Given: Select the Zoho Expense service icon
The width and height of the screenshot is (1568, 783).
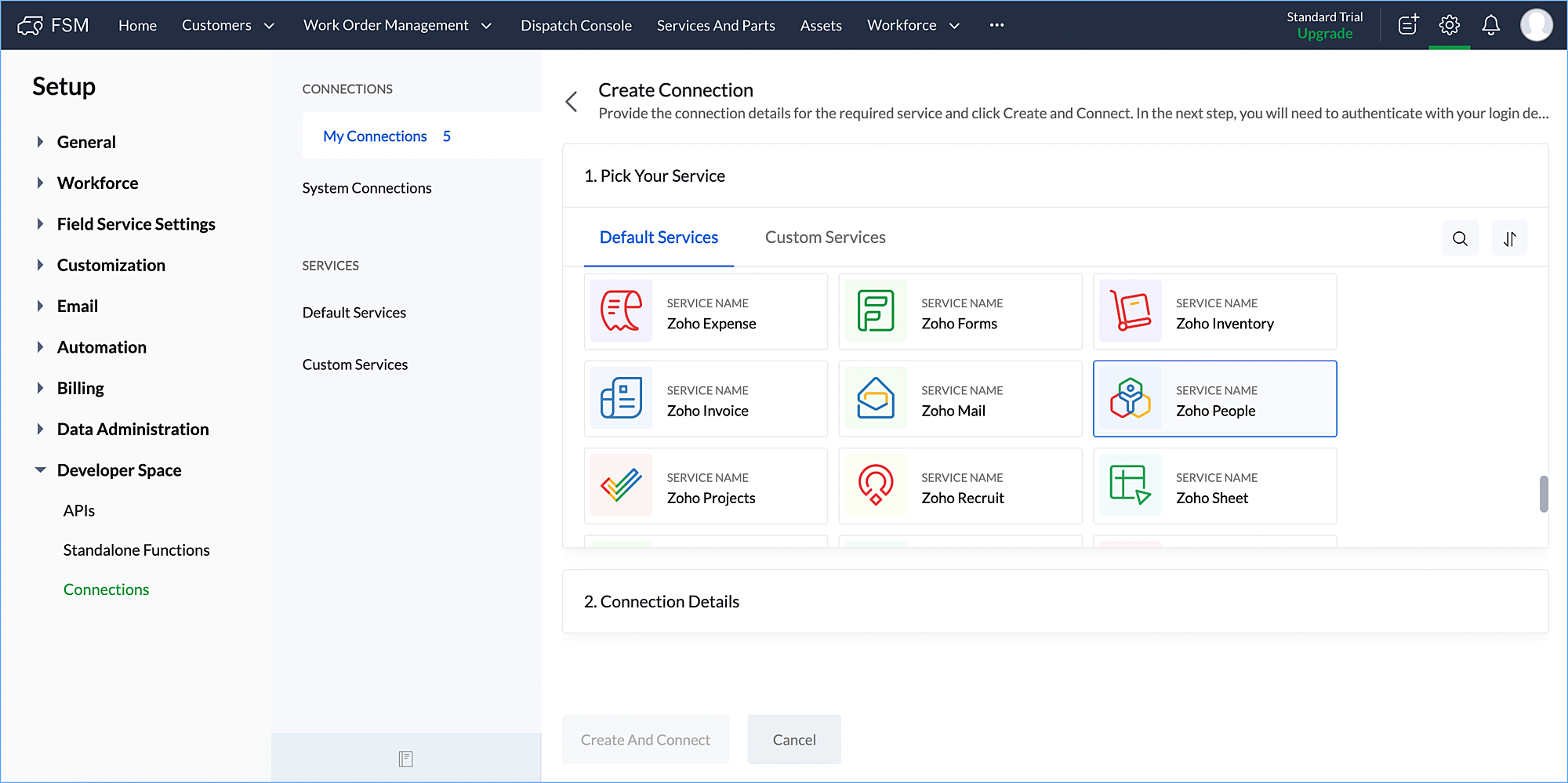Looking at the screenshot, I should point(621,311).
